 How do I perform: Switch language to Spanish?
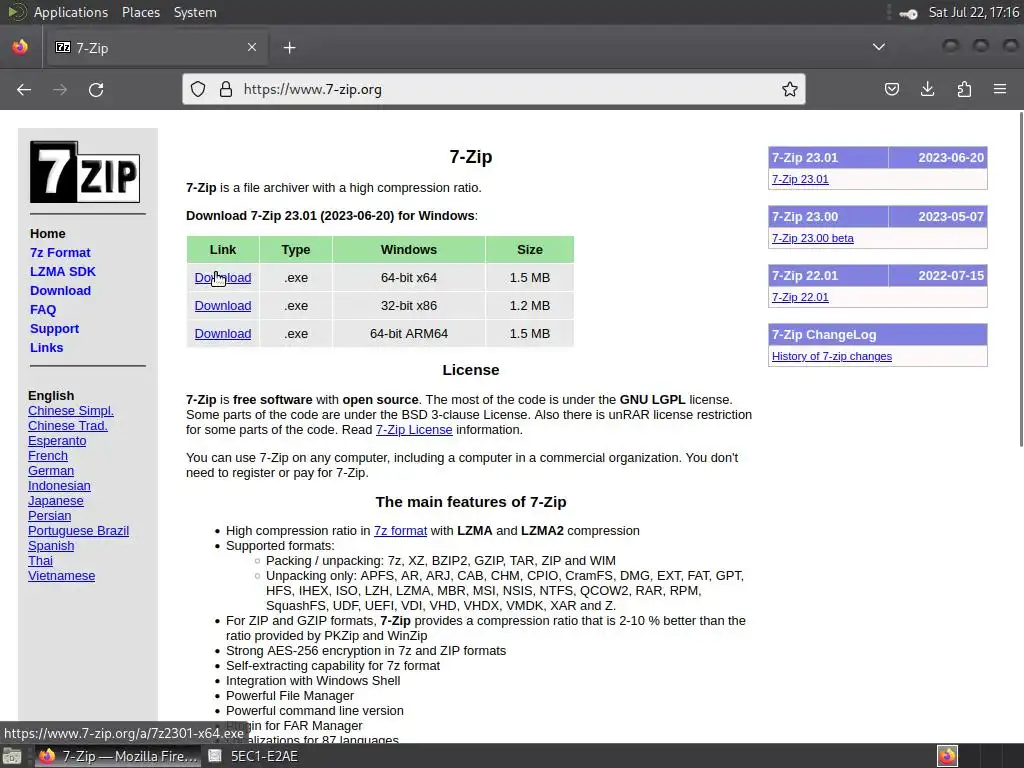point(51,546)
